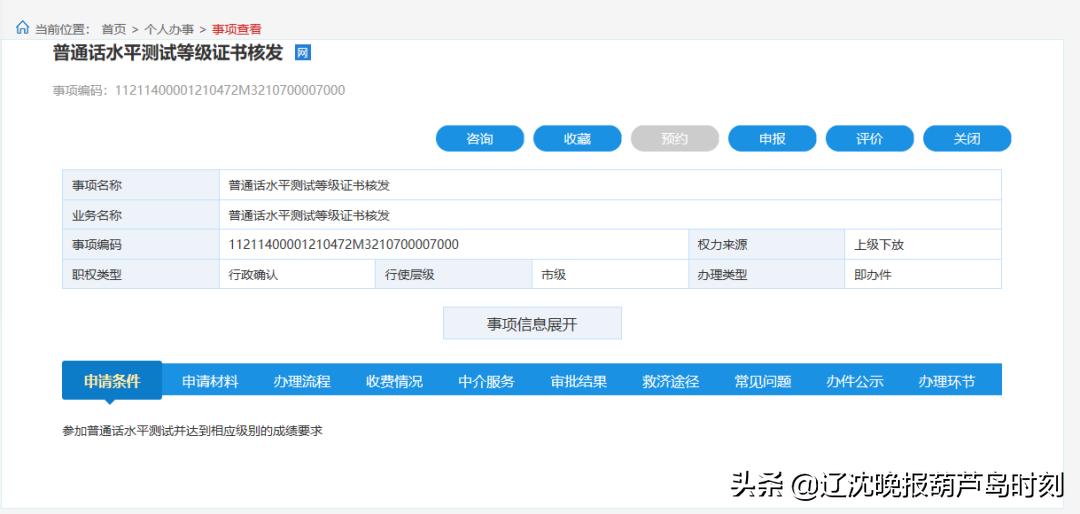Click the 行政确认 cell
1080x514 pixels.
coord(298,274)
